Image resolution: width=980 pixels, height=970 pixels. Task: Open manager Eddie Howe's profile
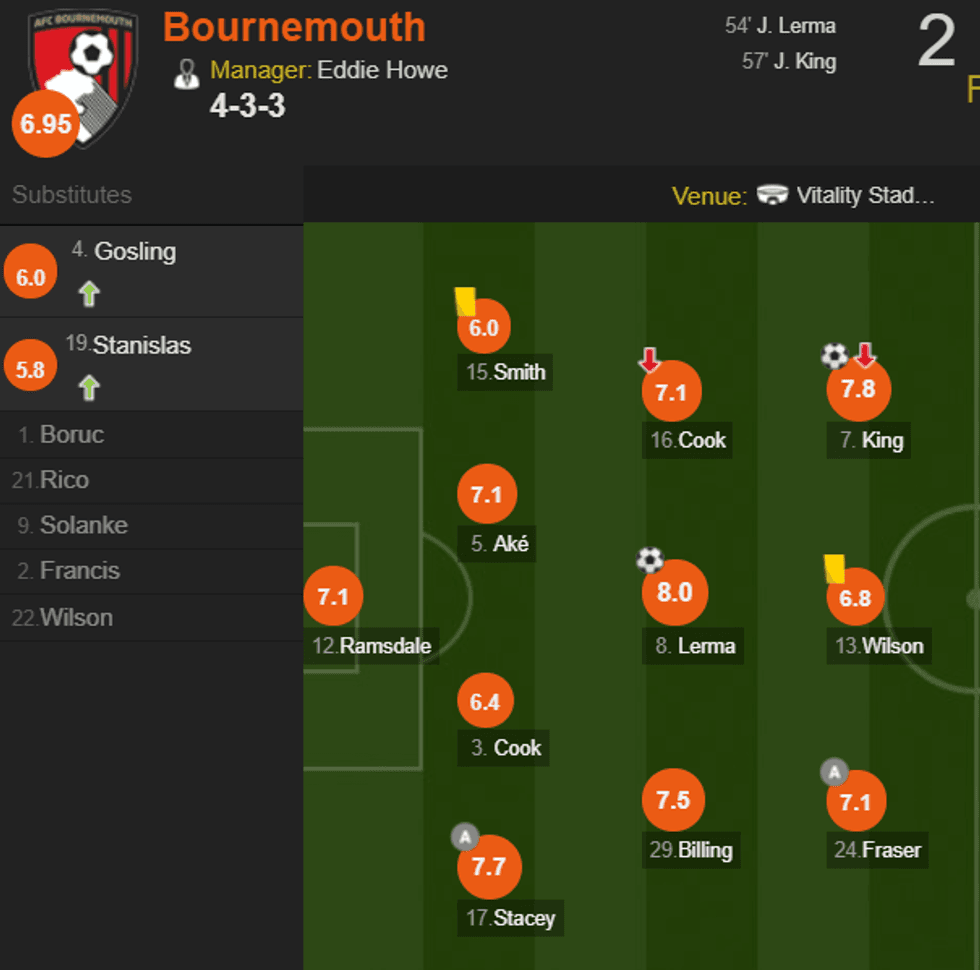(382, 71)
